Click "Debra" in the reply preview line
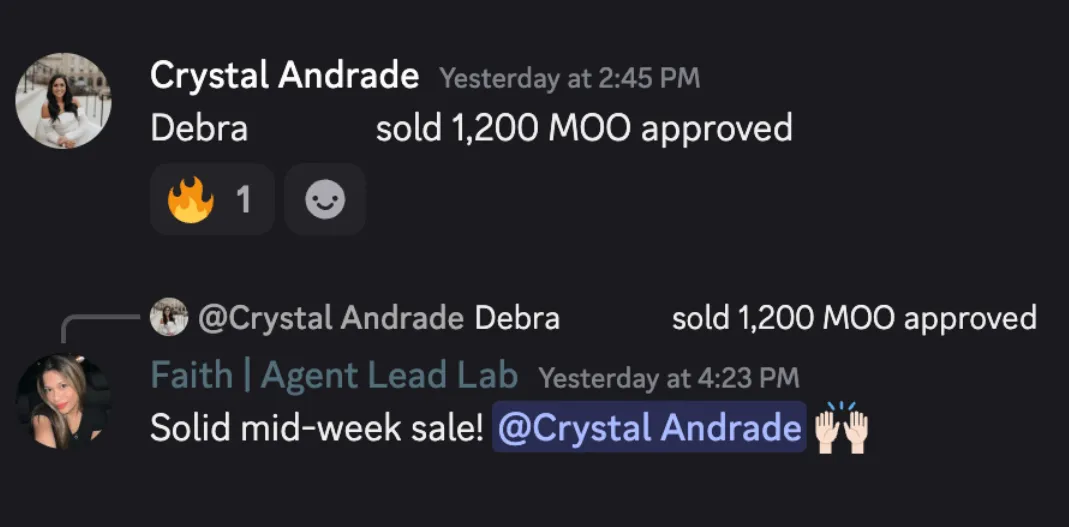1069x527 pixels. point(516,319)
